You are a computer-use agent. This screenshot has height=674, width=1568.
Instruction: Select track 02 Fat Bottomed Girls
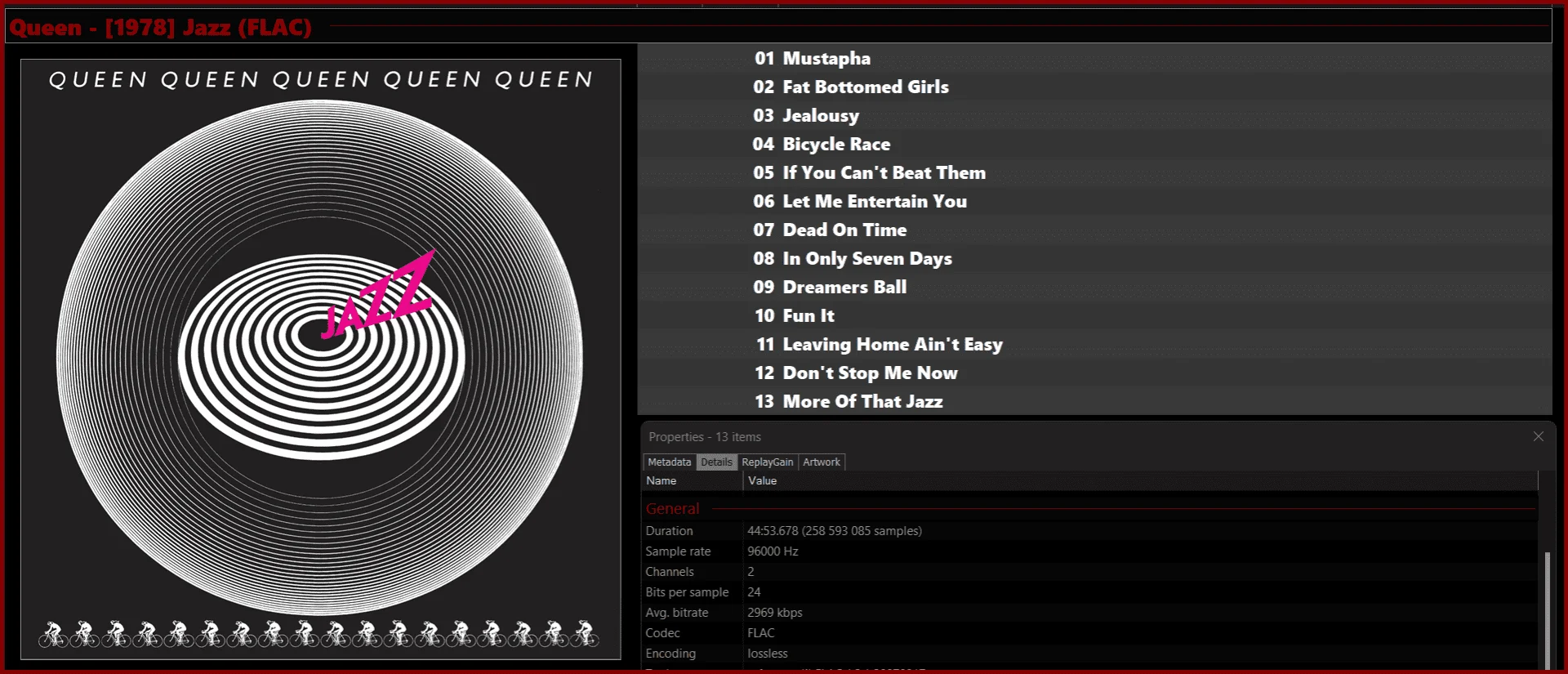1094,87
